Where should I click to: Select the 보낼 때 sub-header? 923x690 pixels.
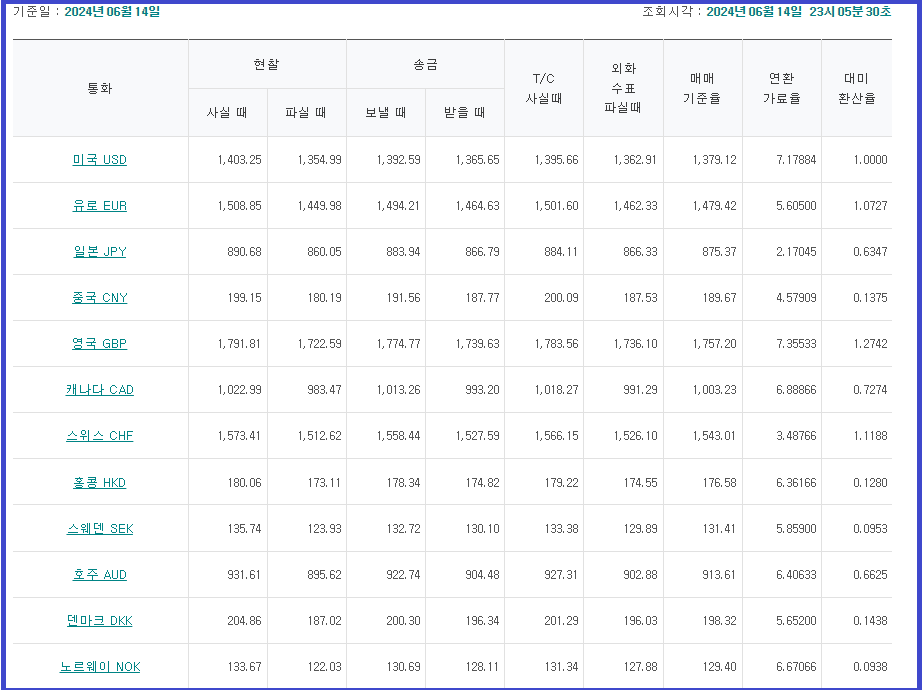click(386, 112)
